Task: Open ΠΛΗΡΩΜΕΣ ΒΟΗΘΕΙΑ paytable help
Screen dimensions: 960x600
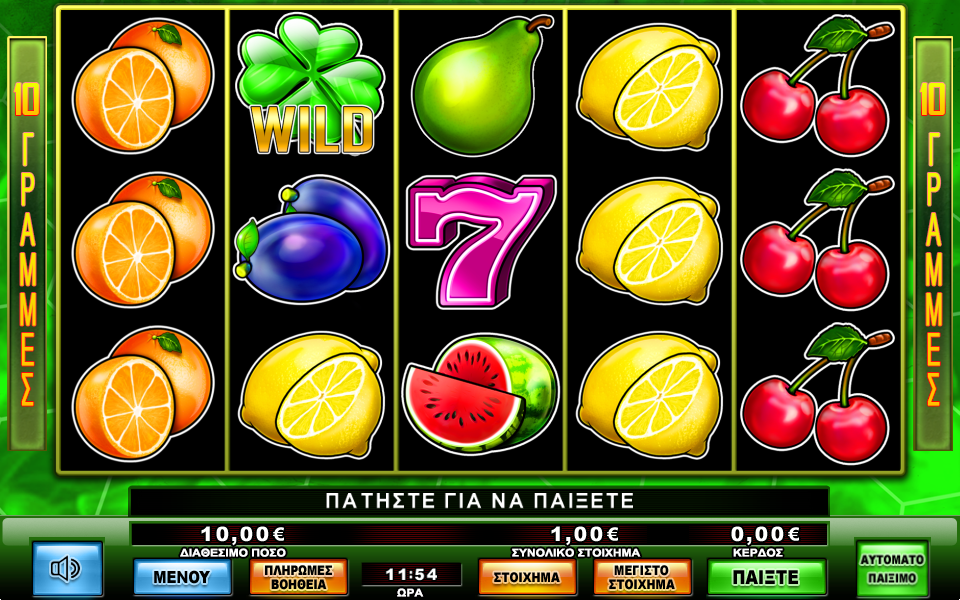Action: point(298,577)
